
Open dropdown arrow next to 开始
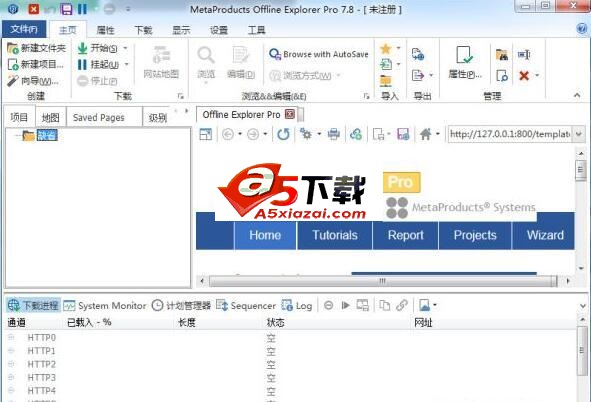pos(125,48)
